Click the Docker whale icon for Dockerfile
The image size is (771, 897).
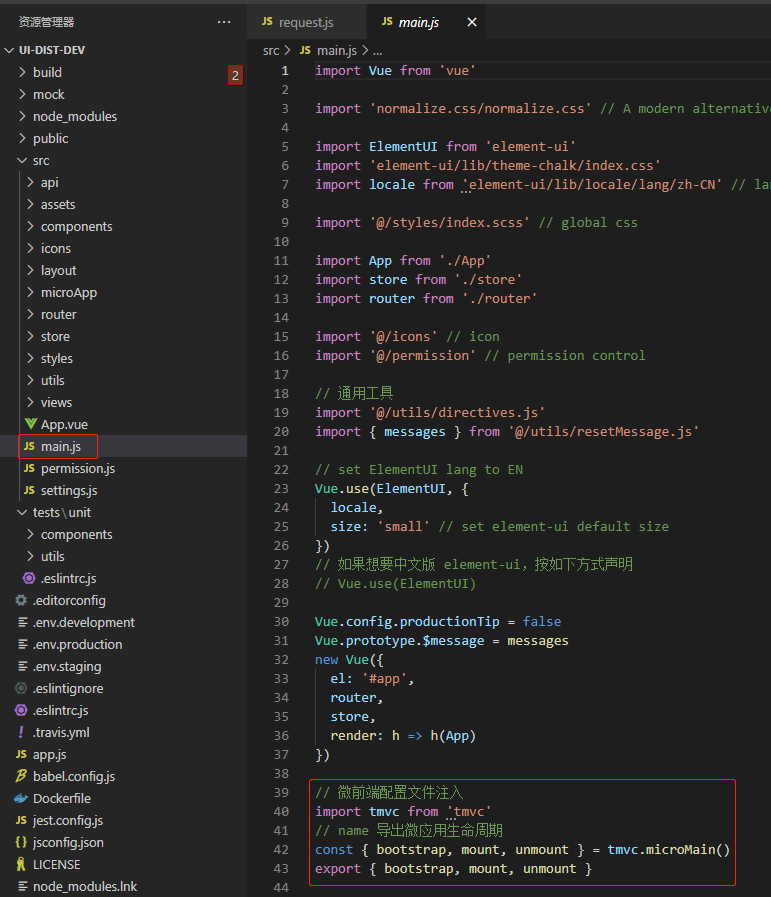tap(21, 798)
